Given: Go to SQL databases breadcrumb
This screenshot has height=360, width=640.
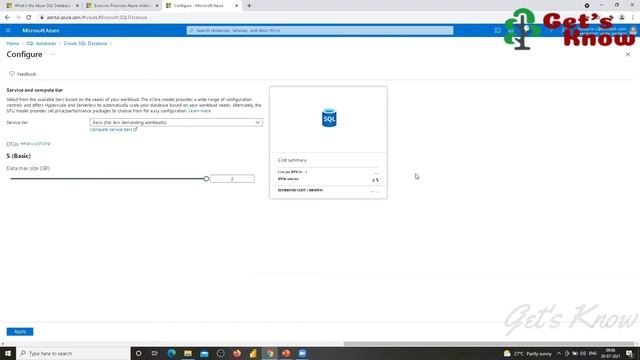Looking at the screenshot, I should tap(41, 43).
